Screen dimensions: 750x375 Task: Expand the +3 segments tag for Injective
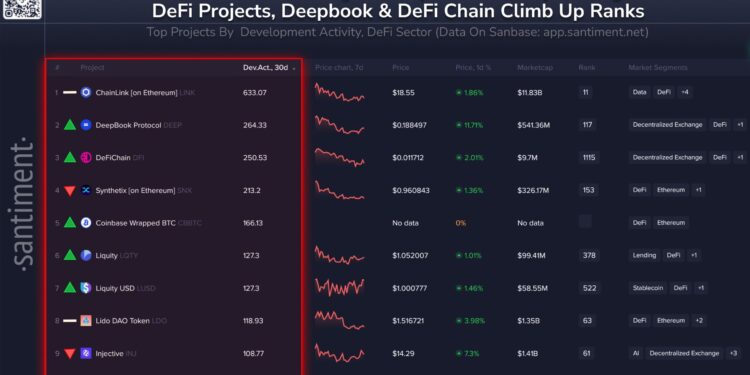coord(733,353)
